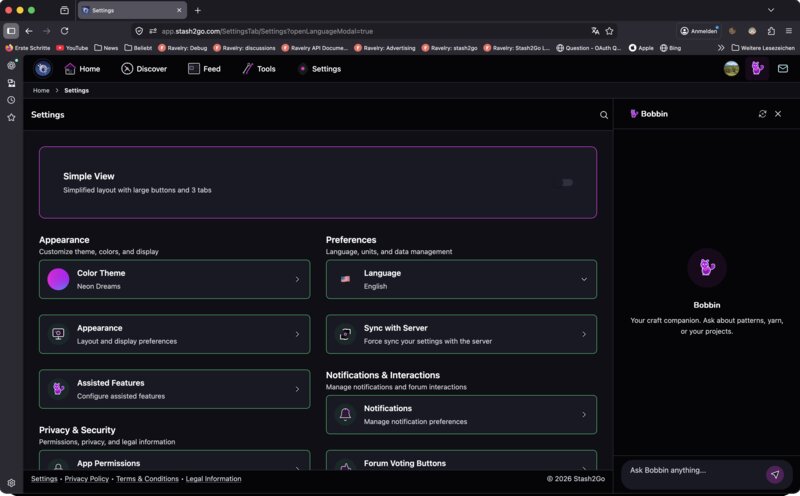Viewport: 800px width, 496px height.
Task: Click the Privacy Policy footer link
Action: (x=87, y=479)
